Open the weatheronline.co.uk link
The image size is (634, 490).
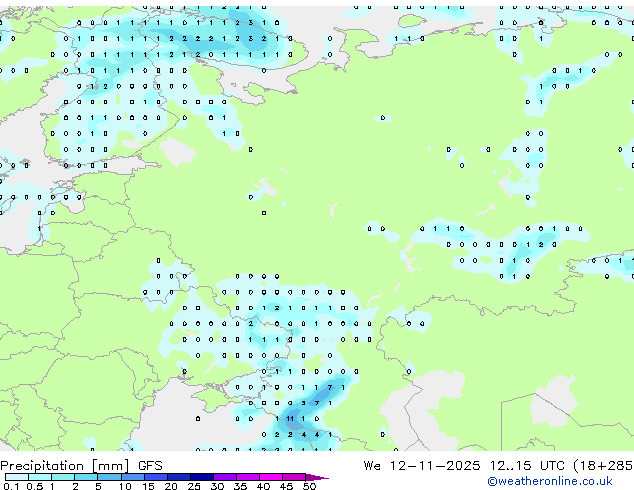tap(550, 481)
